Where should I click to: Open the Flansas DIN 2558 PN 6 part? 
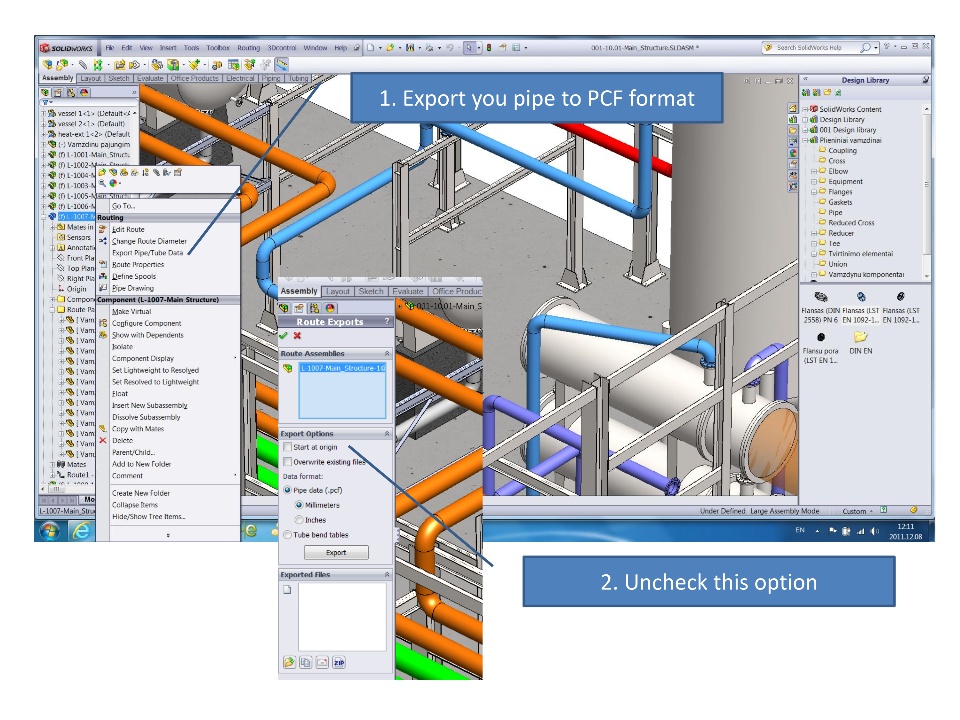point(820,298)
